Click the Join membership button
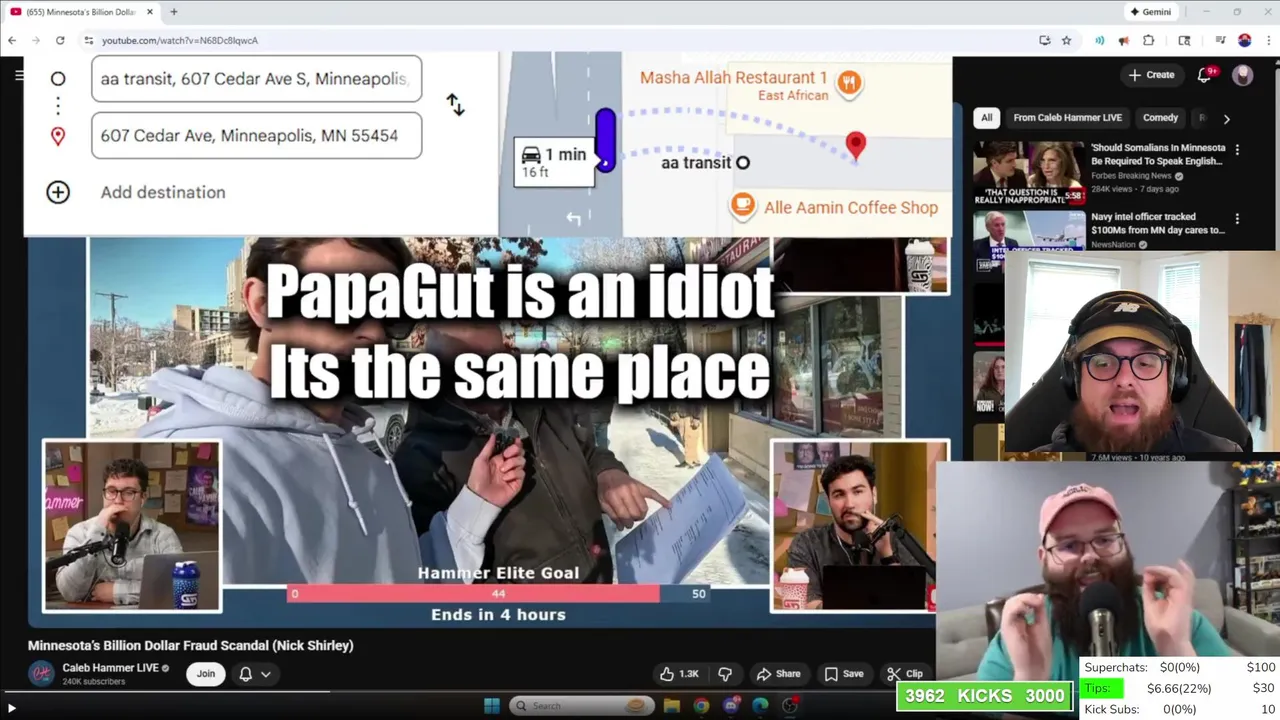This screenshot has height=720, width=1280. tap(205, 674)
